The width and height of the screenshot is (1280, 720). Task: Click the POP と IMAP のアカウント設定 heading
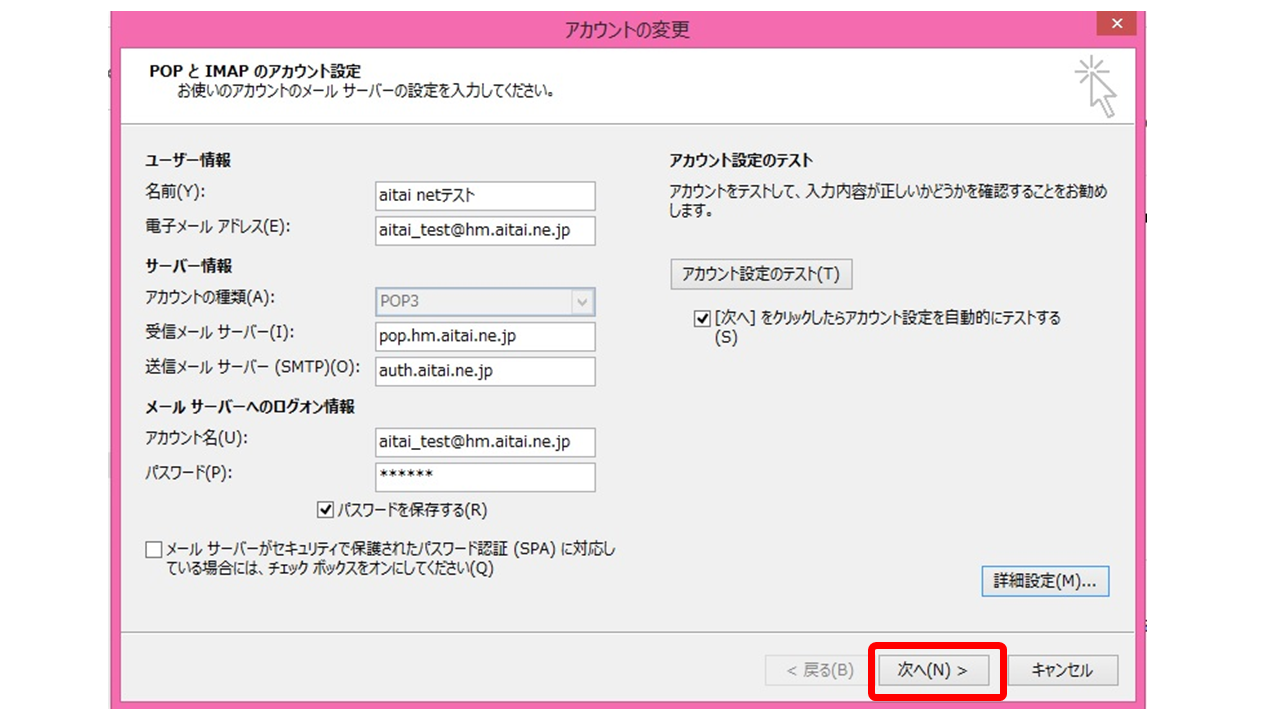tap(255, 71)
